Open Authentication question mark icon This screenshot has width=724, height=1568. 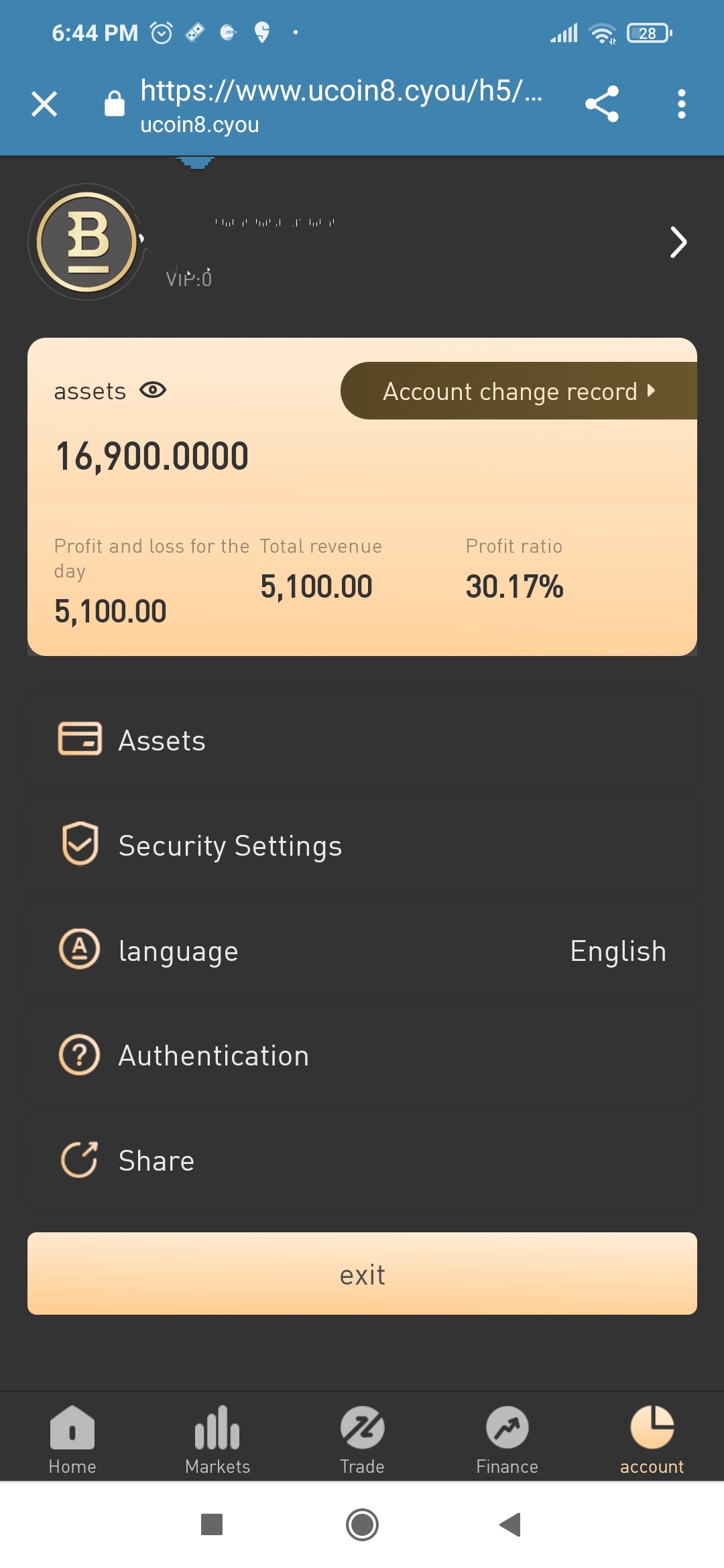tap(80, 1055)
